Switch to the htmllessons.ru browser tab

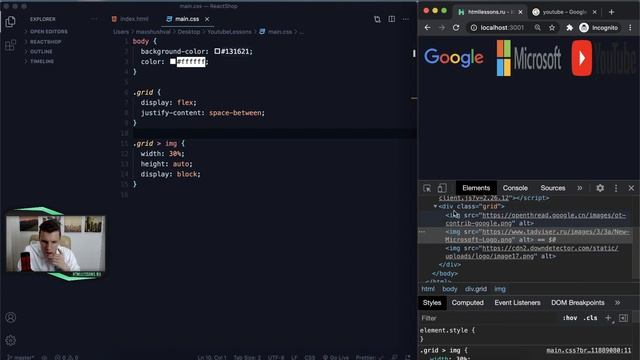point(487,12)
